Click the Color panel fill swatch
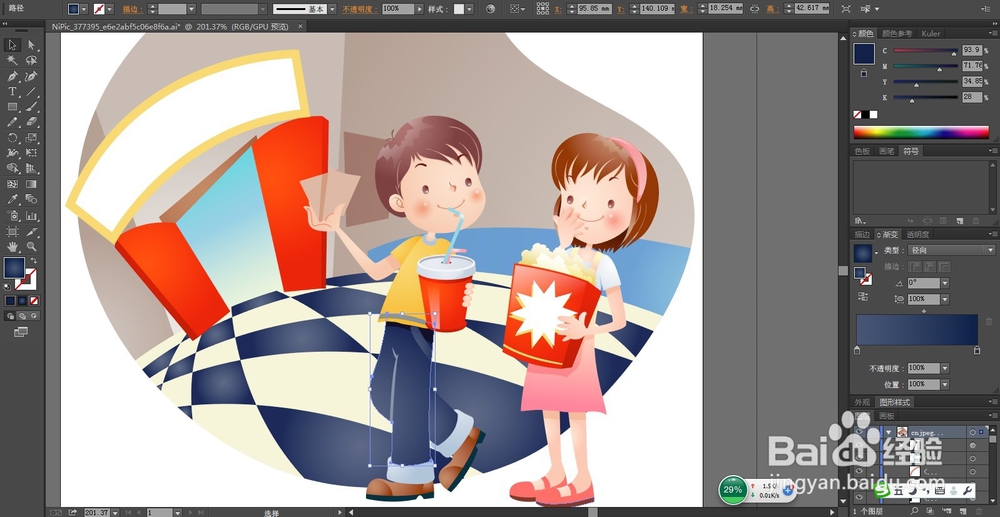The height and width of the screenshot is (517, 1000). pos(864,54)
